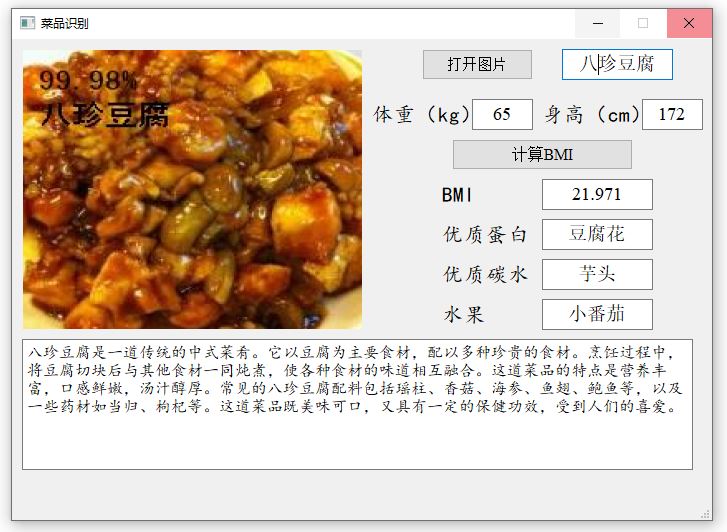Screen dimensions: 727x532
Task: Click the 身高（cm） label
Action: point(592,114)
